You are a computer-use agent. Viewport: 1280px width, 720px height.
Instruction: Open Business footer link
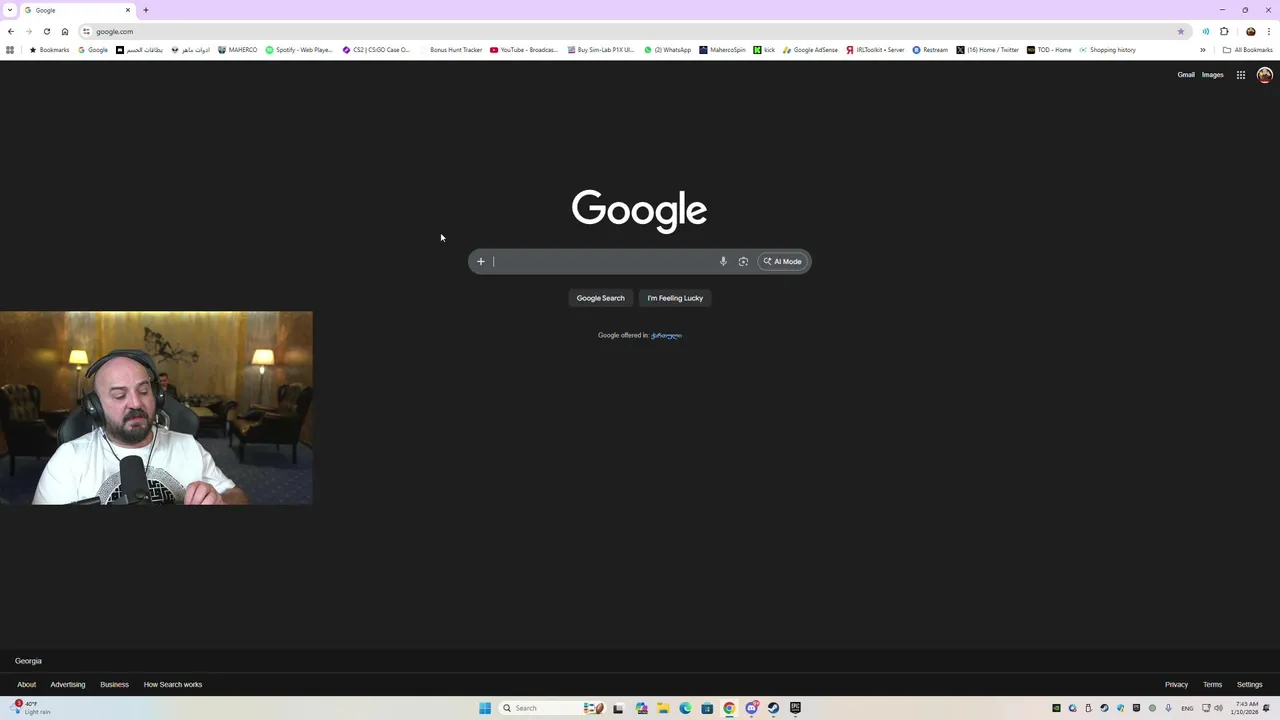click(114, 685)
